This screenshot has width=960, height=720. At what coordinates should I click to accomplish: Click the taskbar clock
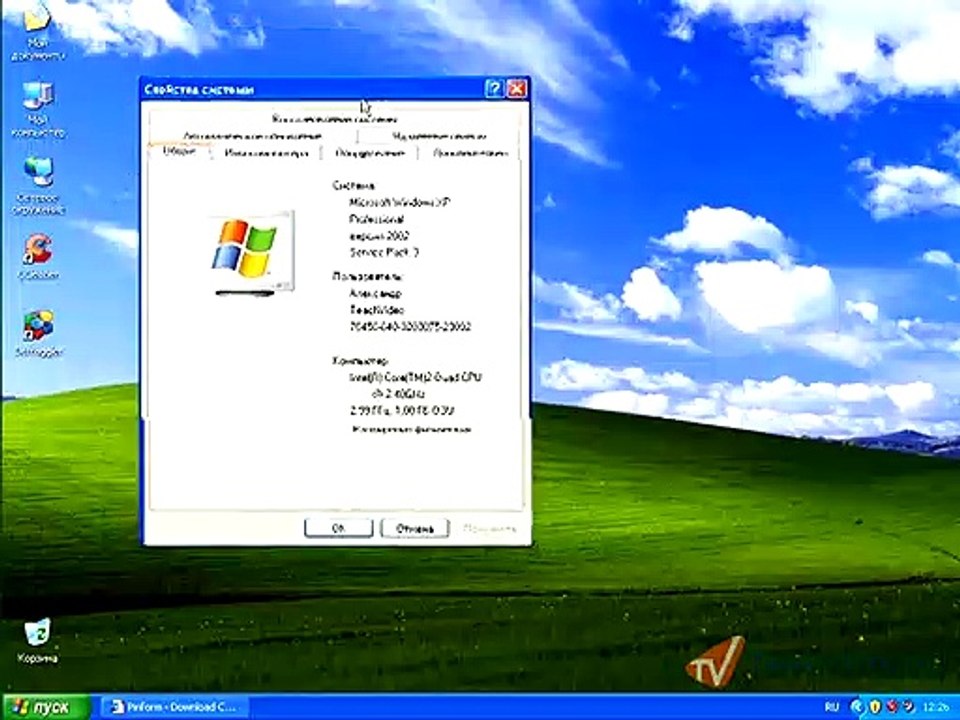(936, 707)
